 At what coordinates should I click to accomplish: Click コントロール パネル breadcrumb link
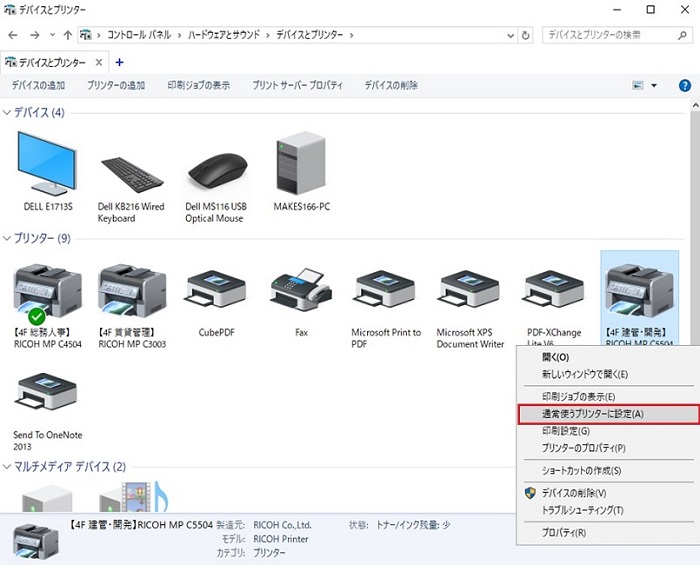point(139,35)
